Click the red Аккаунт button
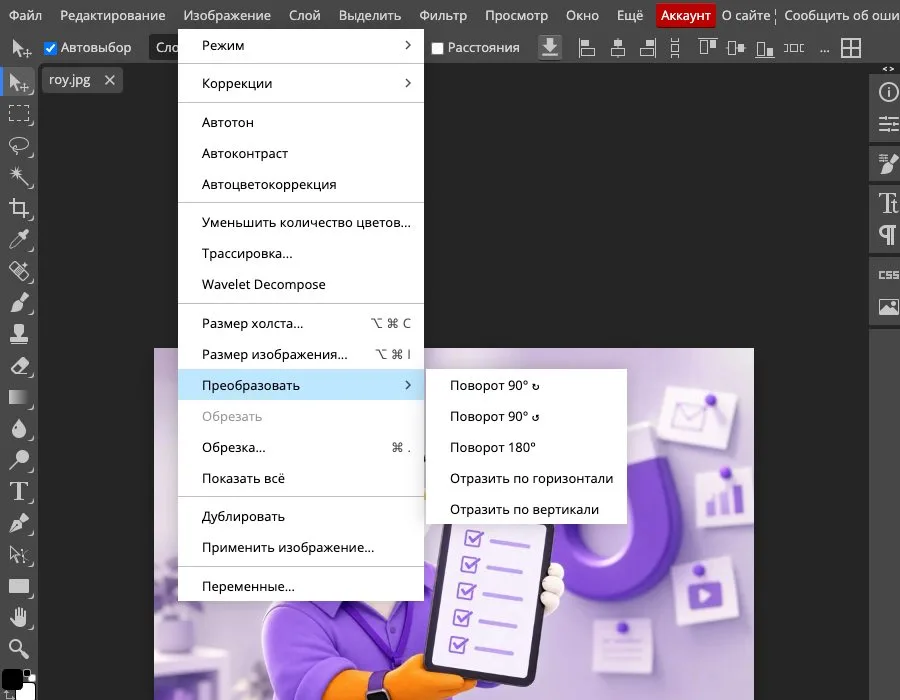Image resolution: width=900 pixels, height=700 pixels. coord(685,15)
